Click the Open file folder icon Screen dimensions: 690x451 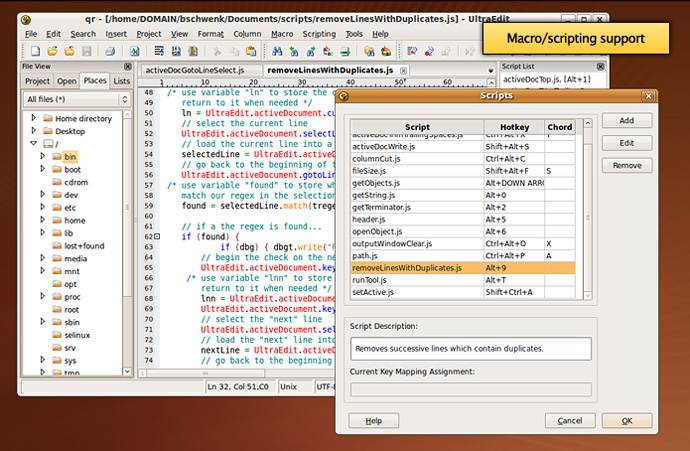(52, 51)
